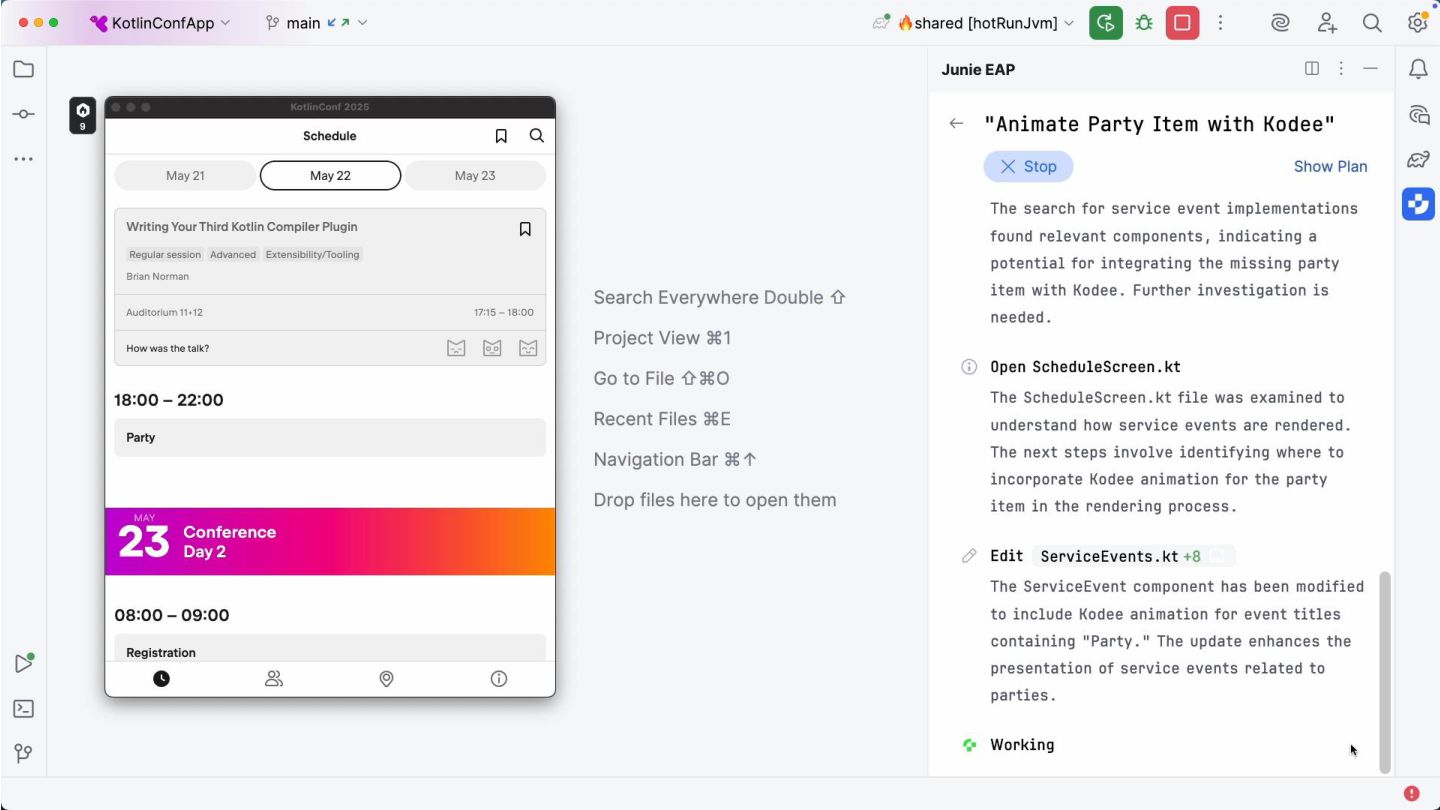
Task: Open the Registration schedule item
Action: point(330,648)
